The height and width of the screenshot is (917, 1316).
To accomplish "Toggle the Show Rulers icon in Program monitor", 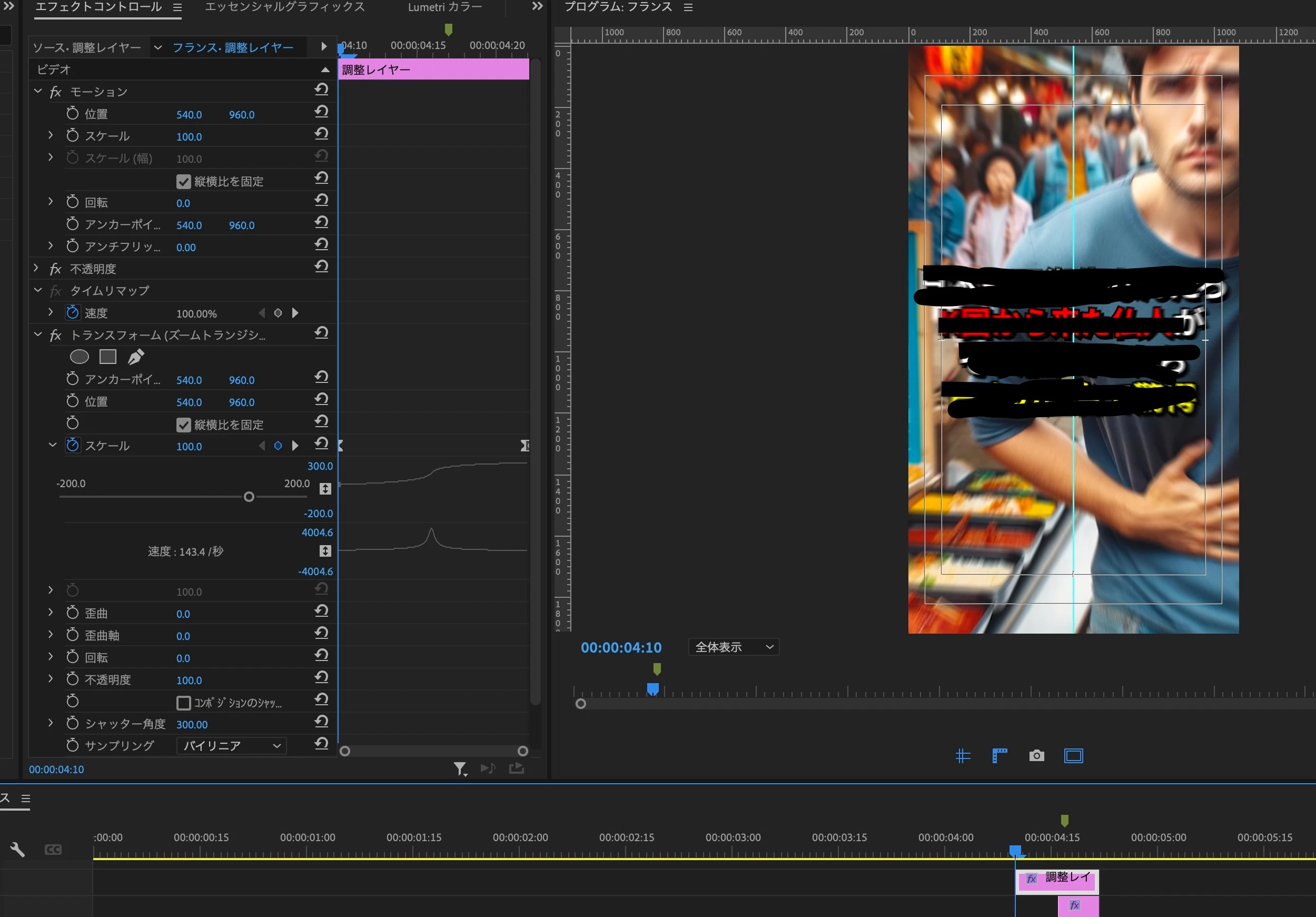I will pyautogui.click(x=1000, y=756).
